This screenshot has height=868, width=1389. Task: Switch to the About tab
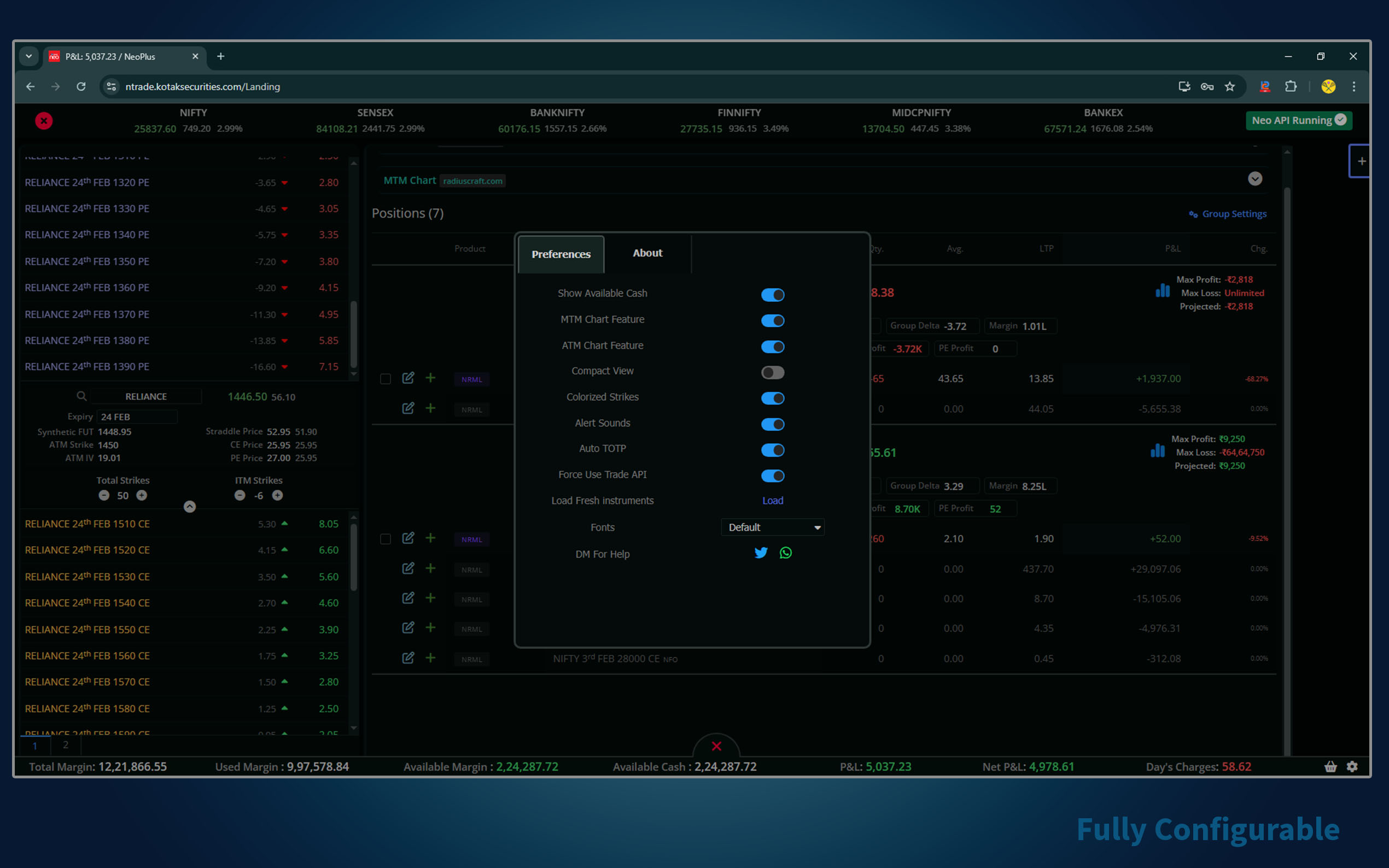point(647,253)
